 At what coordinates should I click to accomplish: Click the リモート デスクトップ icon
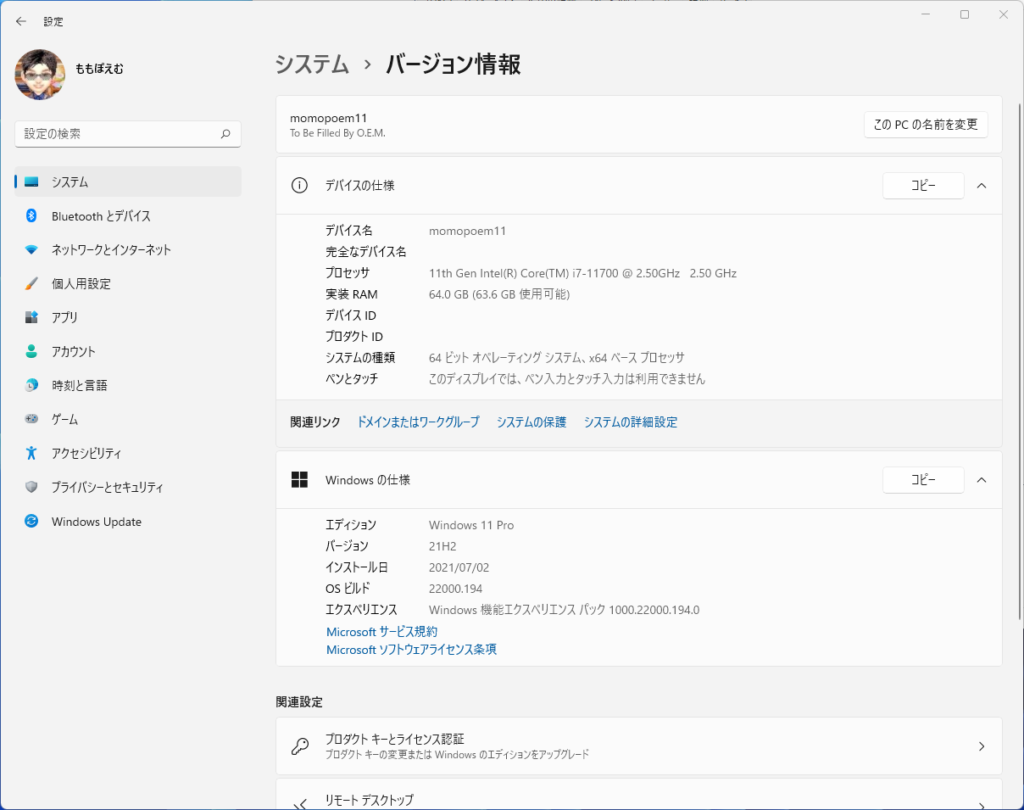[300, 804]
